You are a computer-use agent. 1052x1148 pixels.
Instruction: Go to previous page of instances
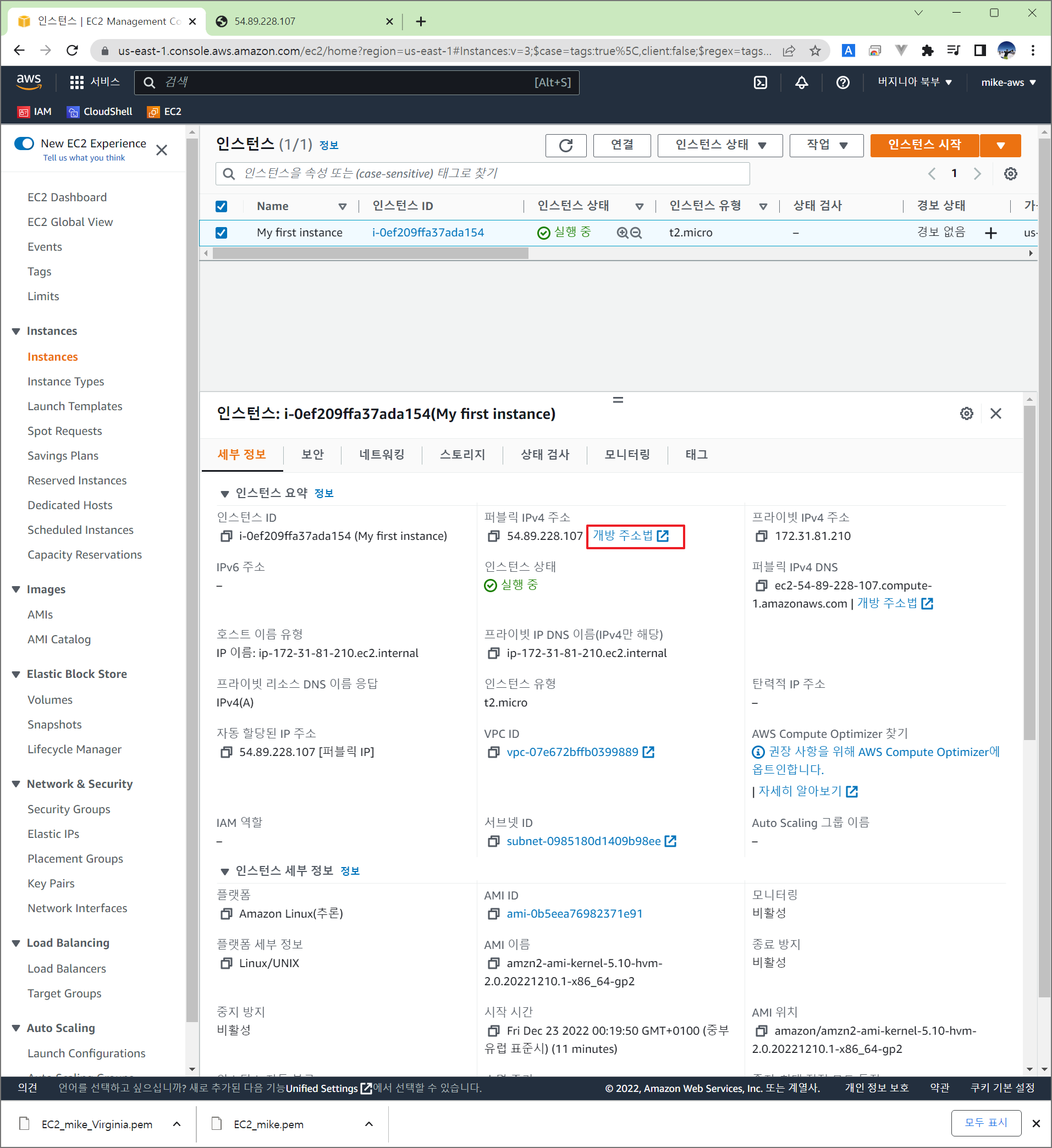pyautogui.click(x=932, y=174)
